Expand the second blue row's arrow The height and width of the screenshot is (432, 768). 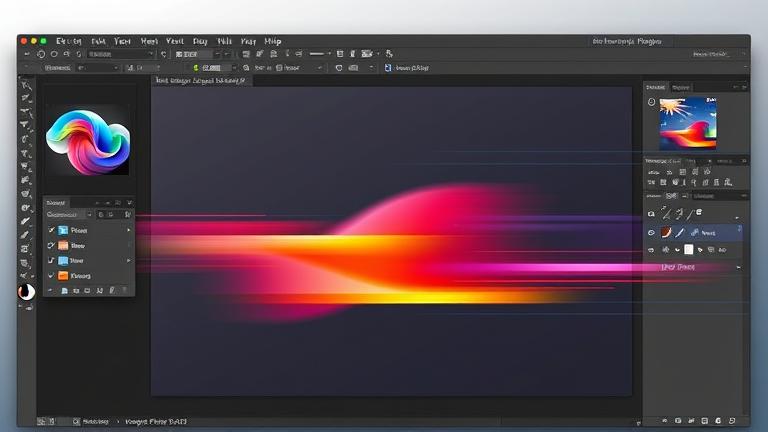click(129, 260)
